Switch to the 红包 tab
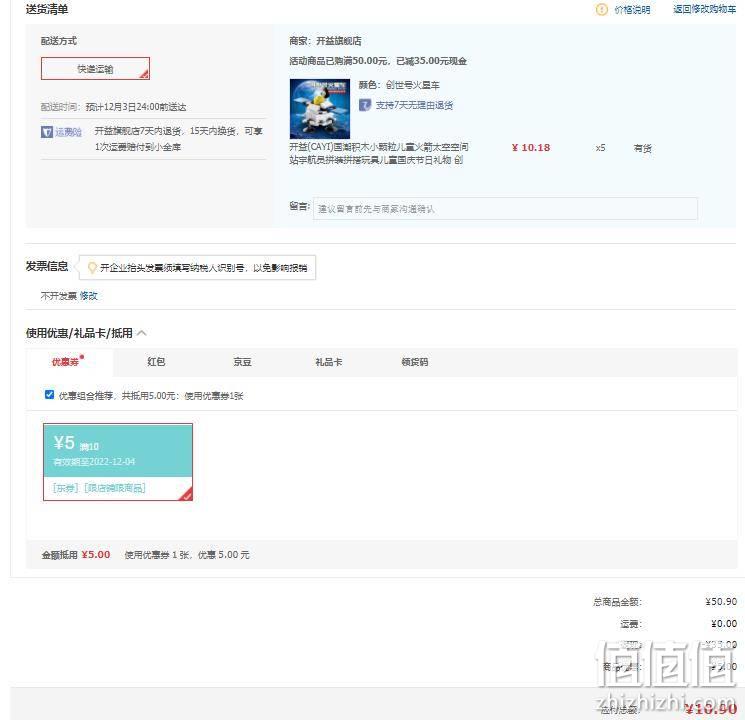Screen dimensions: 745x720 click(x=156, y=362)
